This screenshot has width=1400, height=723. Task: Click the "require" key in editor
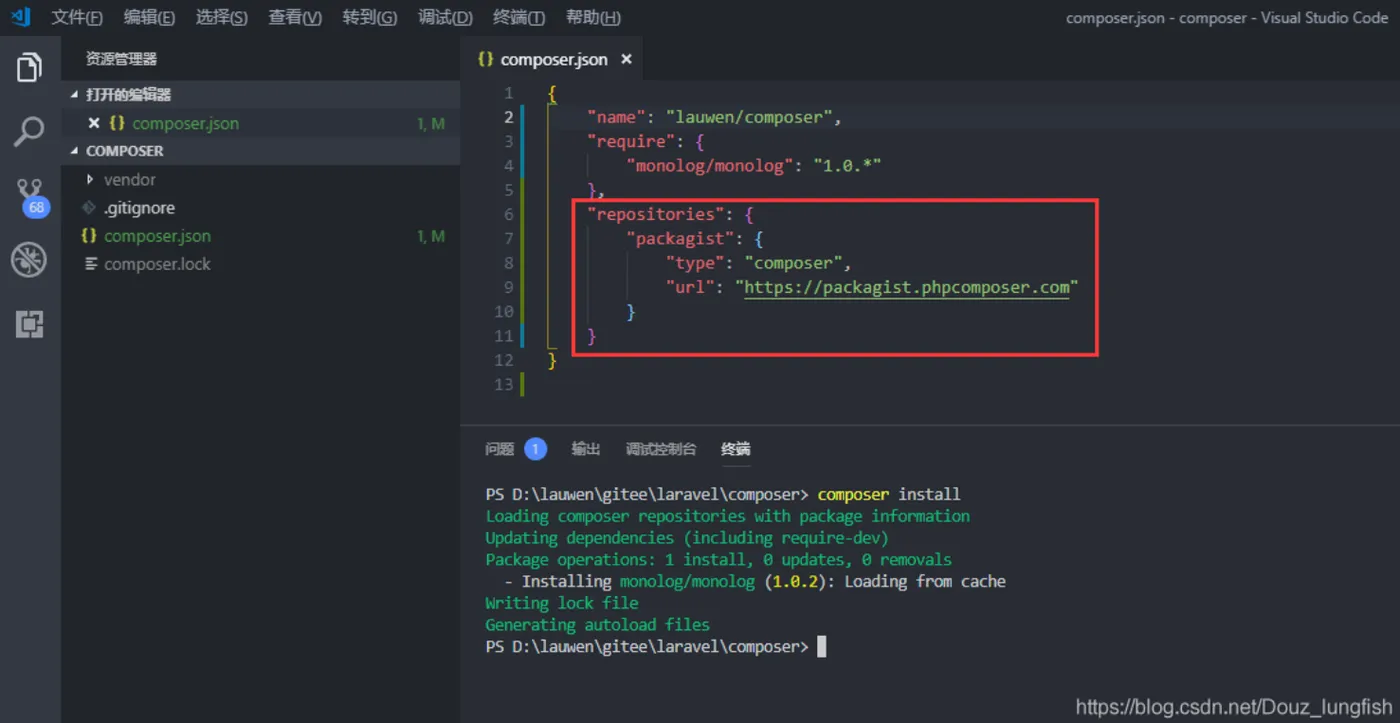631,141
